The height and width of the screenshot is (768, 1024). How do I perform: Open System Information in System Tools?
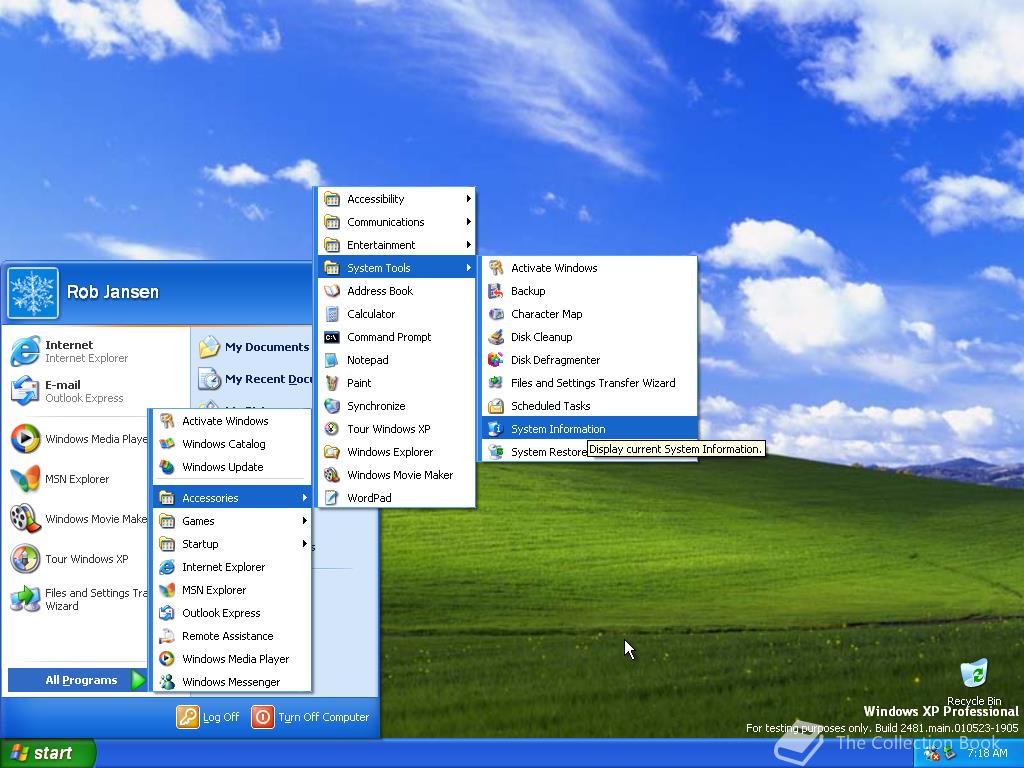pos(590,429)
